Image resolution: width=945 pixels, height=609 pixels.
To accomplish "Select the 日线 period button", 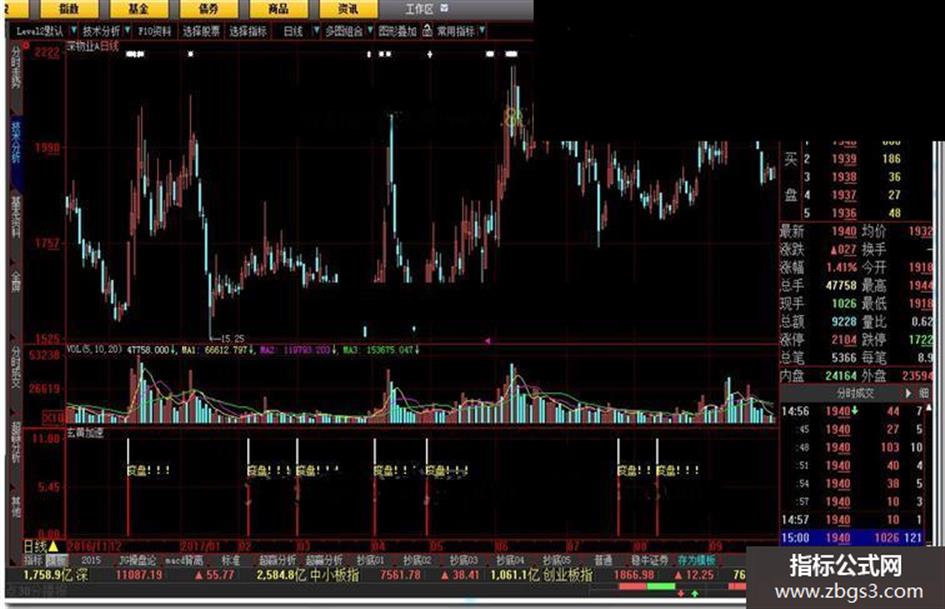I will pyautogui.click(x=293, y=31).
